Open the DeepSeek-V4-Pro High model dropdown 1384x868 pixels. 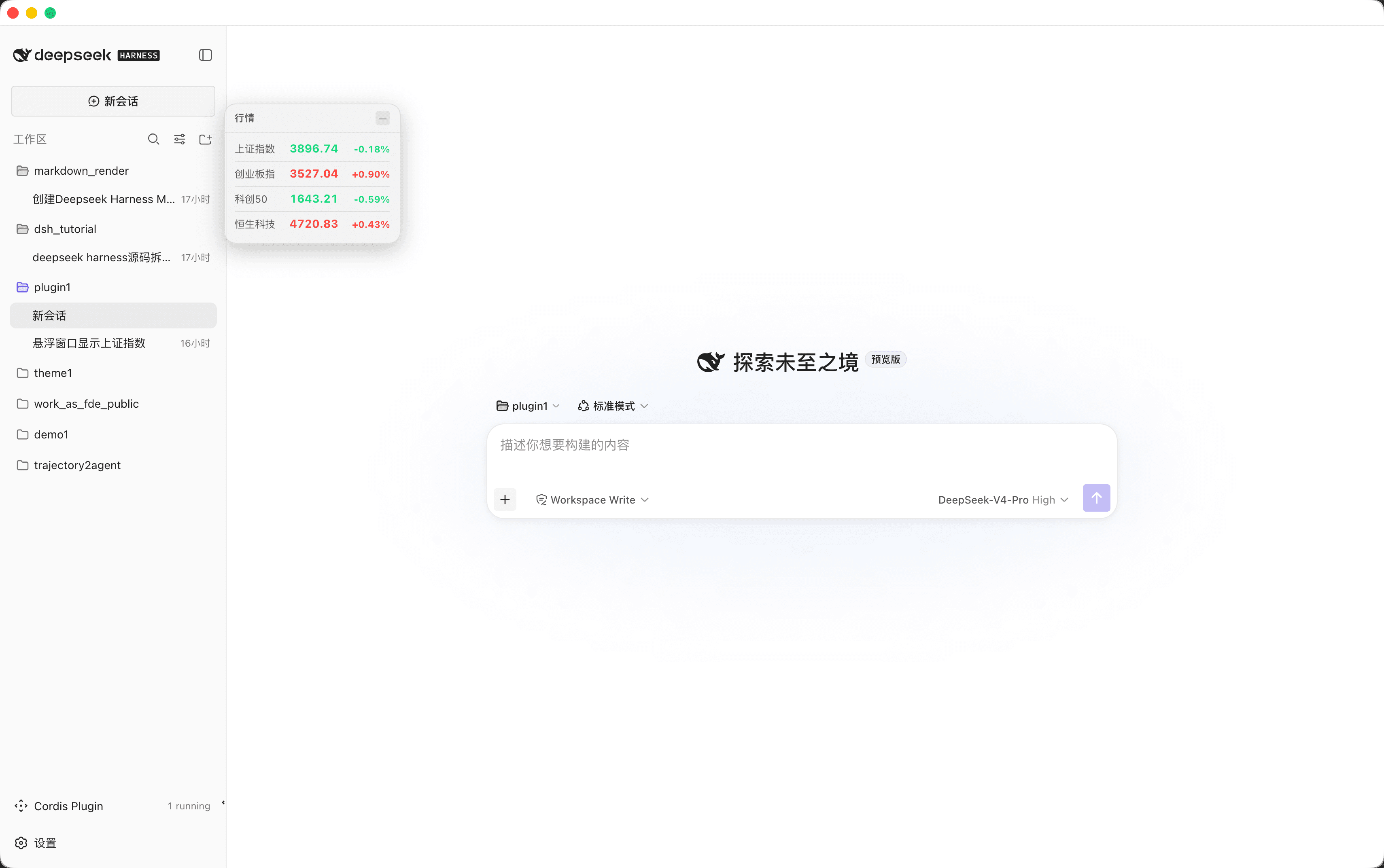[x=1003, y=500]
